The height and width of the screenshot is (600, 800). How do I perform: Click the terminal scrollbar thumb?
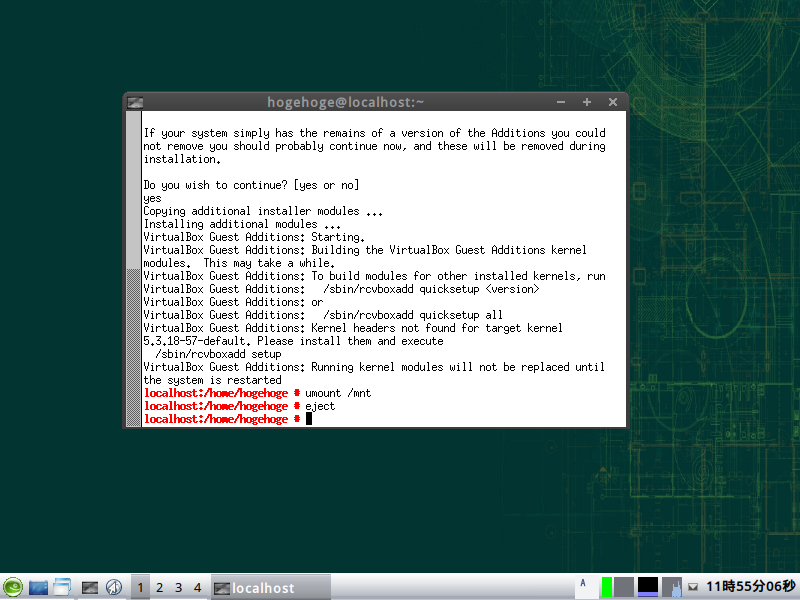point(134,347)
